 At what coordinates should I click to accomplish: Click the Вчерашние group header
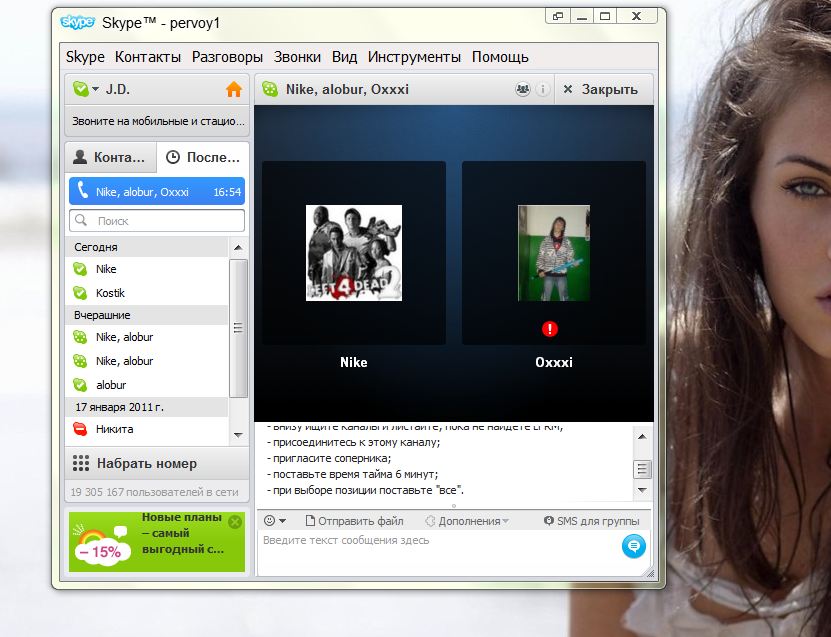(x=147, y=315)
